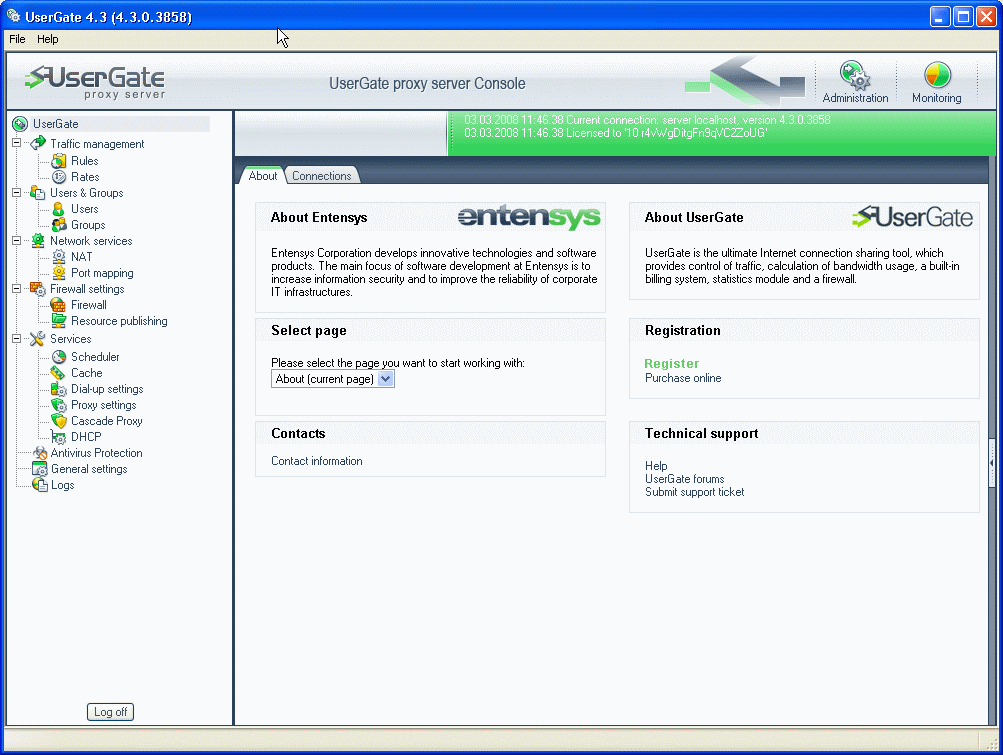Click the Services wrench icon
Image resolution: width=1003 pixels, height=755 pixels.
tap(38, 338)
